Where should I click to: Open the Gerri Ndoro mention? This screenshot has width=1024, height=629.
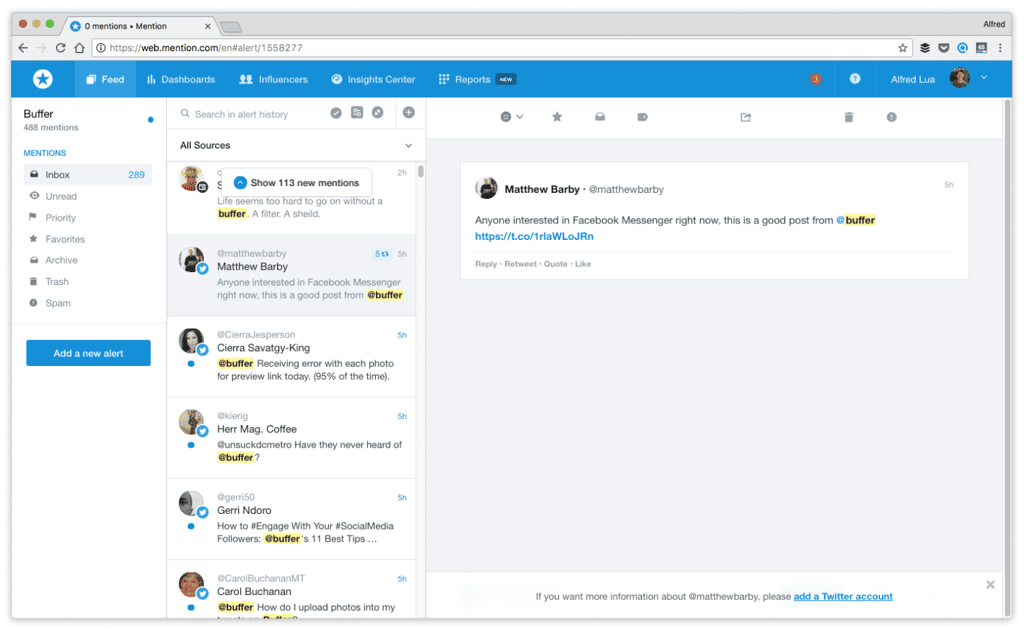click(291, 519)
